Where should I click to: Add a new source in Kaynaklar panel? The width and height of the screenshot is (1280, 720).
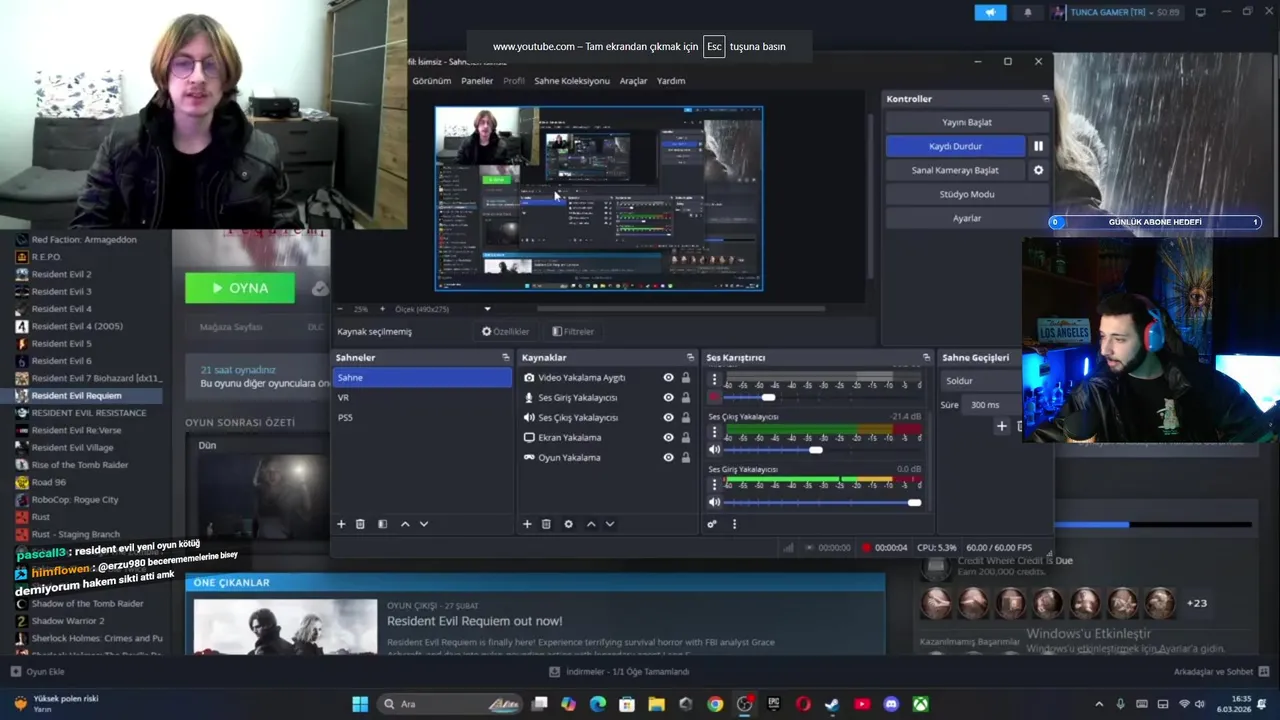[527, 524]
